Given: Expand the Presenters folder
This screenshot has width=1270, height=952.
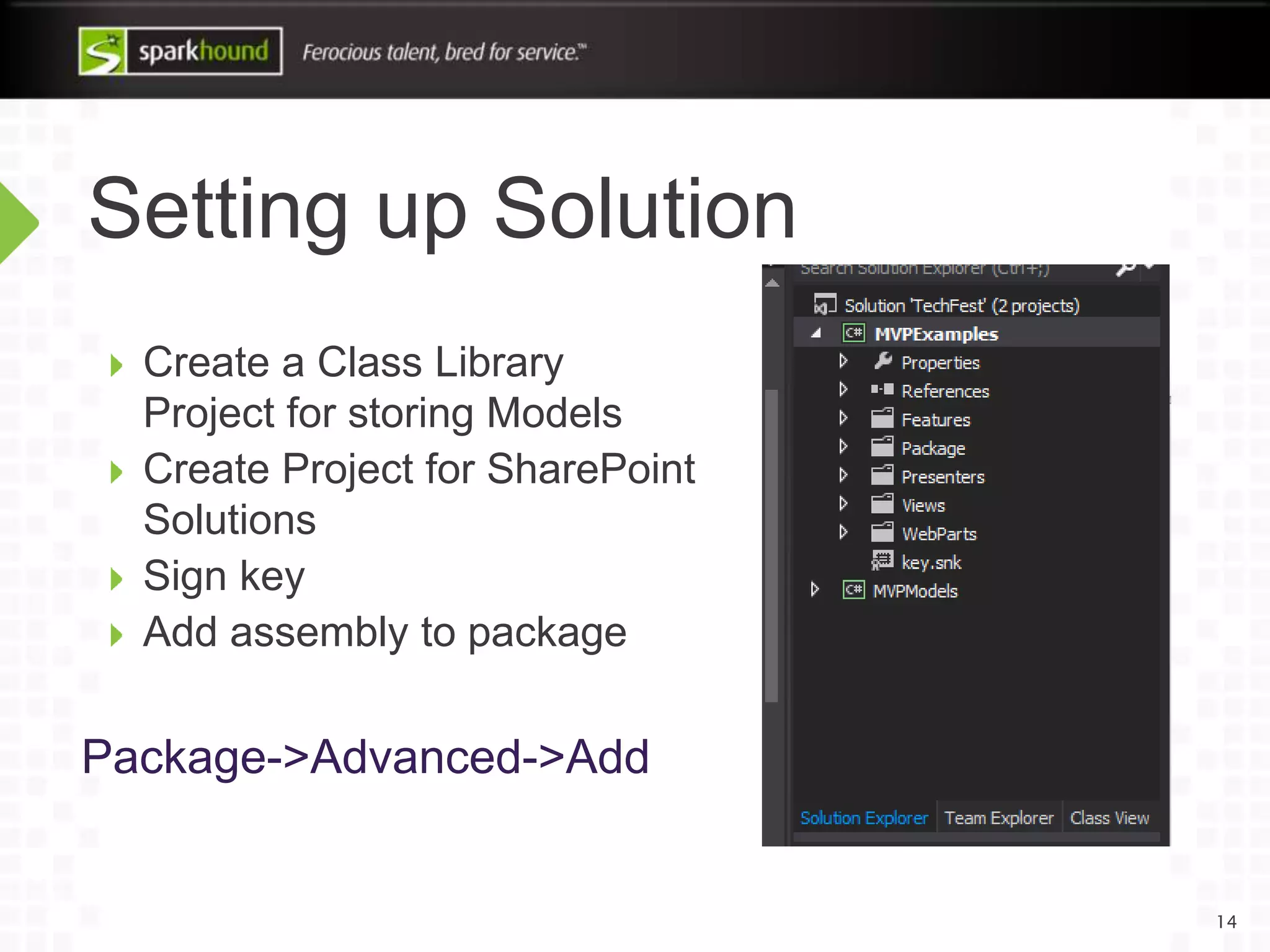Looking at the screenshot, I should pyautogui.click(x=843, y=475).
